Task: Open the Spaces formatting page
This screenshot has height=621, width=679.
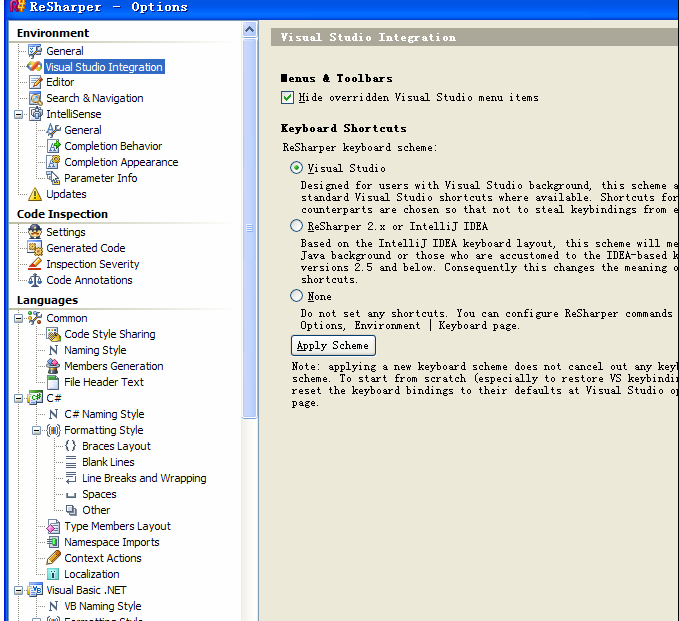Action: point(99,494)
